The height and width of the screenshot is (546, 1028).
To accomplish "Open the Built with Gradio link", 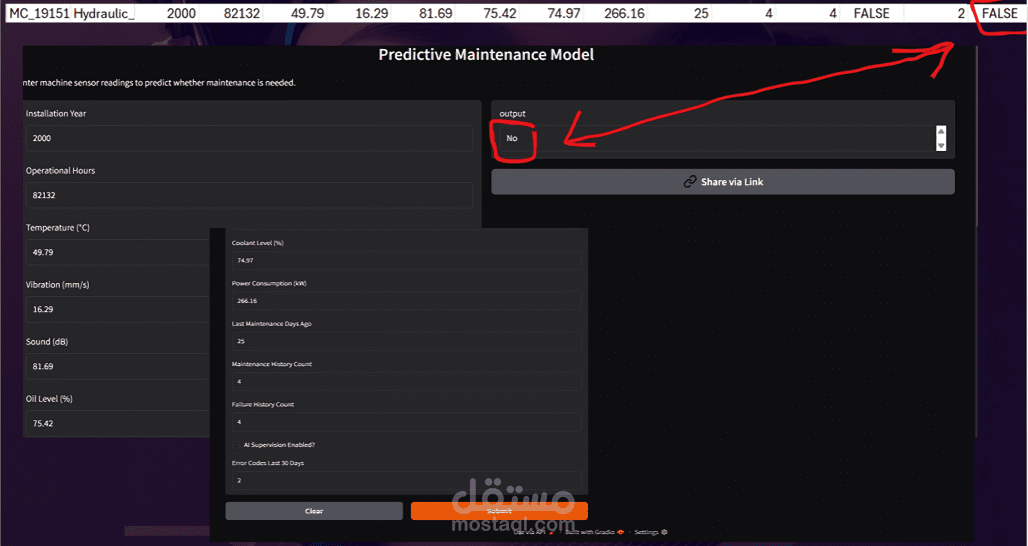I will coord(594,532).
